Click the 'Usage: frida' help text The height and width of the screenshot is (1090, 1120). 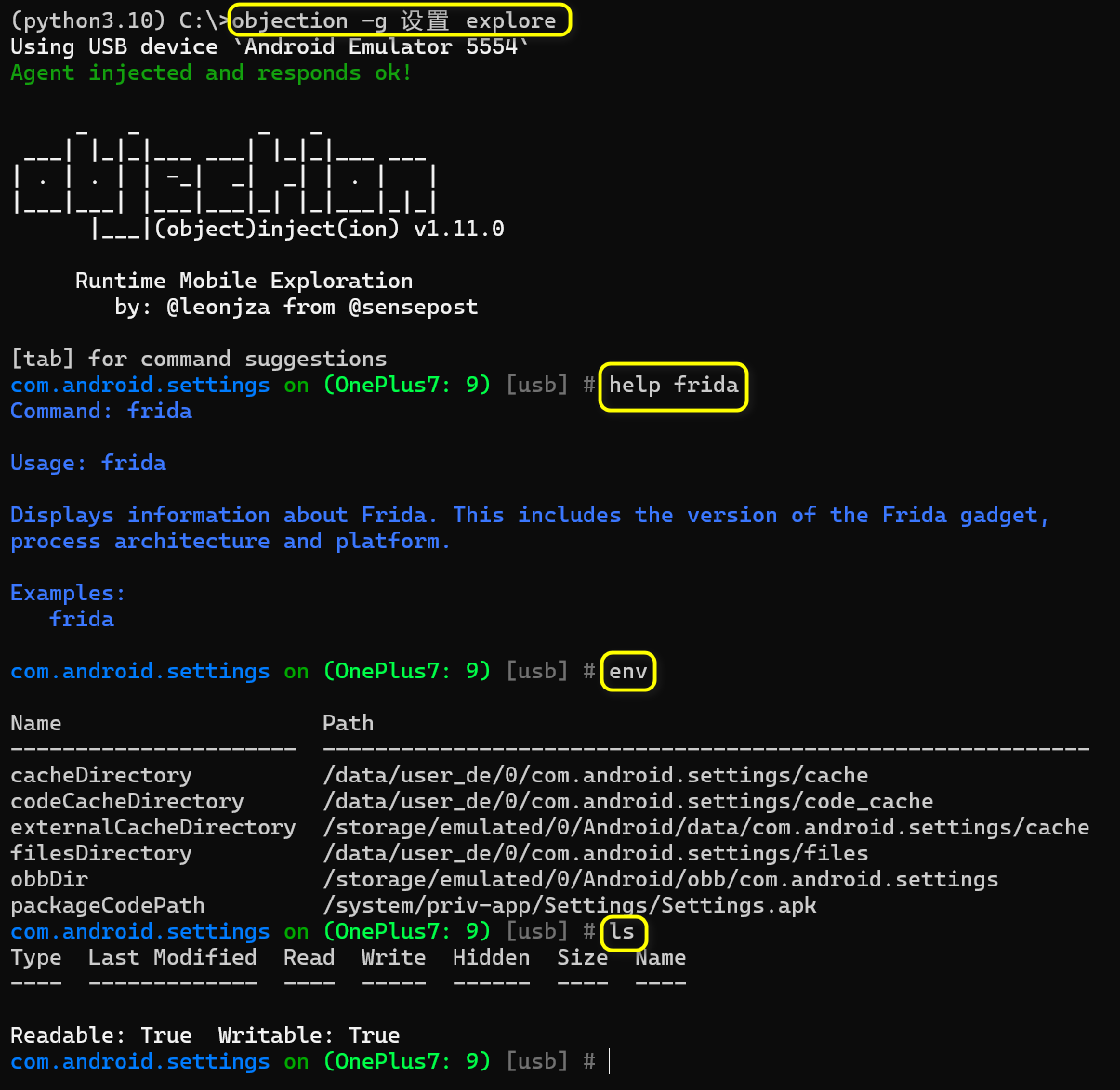(88, 462)
